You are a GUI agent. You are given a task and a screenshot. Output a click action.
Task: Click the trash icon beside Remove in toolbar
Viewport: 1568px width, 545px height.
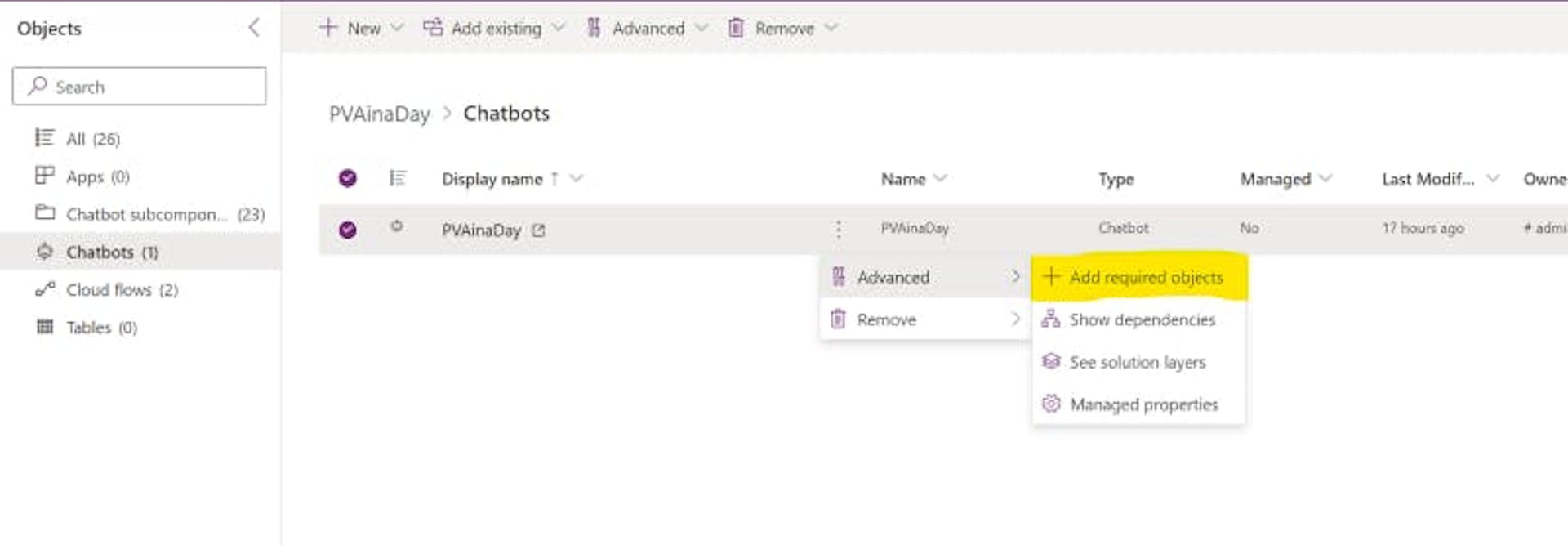click(736, 28)
